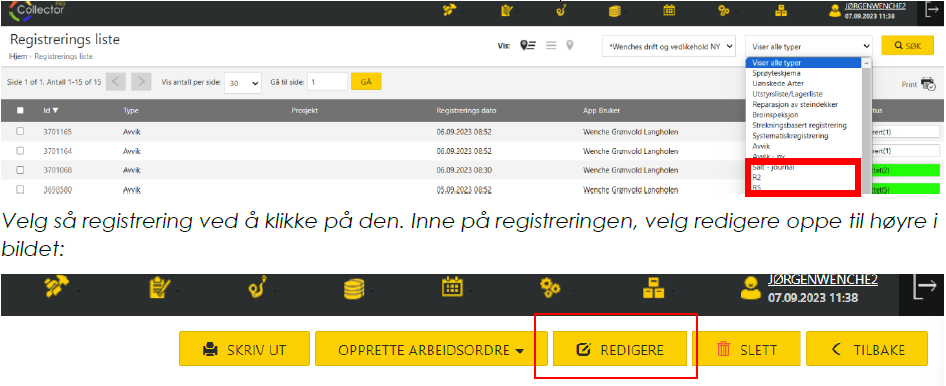Toggle select-all checkbox in table header
This screenshot has width=946, height=386.
point(21,110)
